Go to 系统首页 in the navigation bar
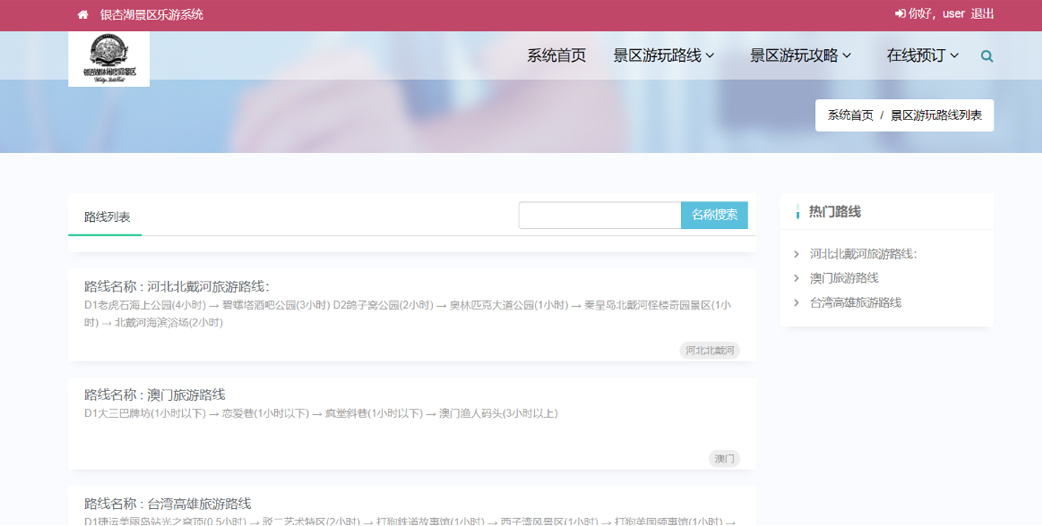Screen dimensions: 1042x526 tap(556, 56)
